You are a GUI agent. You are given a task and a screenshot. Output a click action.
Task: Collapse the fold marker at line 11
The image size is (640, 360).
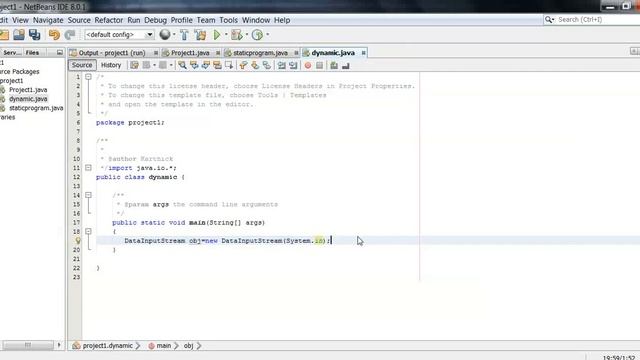(x=88, y=168)
